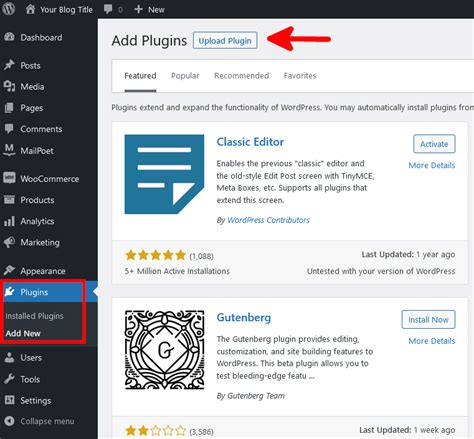This screenshot has height=439, width=474.
Task: Open More Details for Gutenberg
Action: (x=432, y=341)
